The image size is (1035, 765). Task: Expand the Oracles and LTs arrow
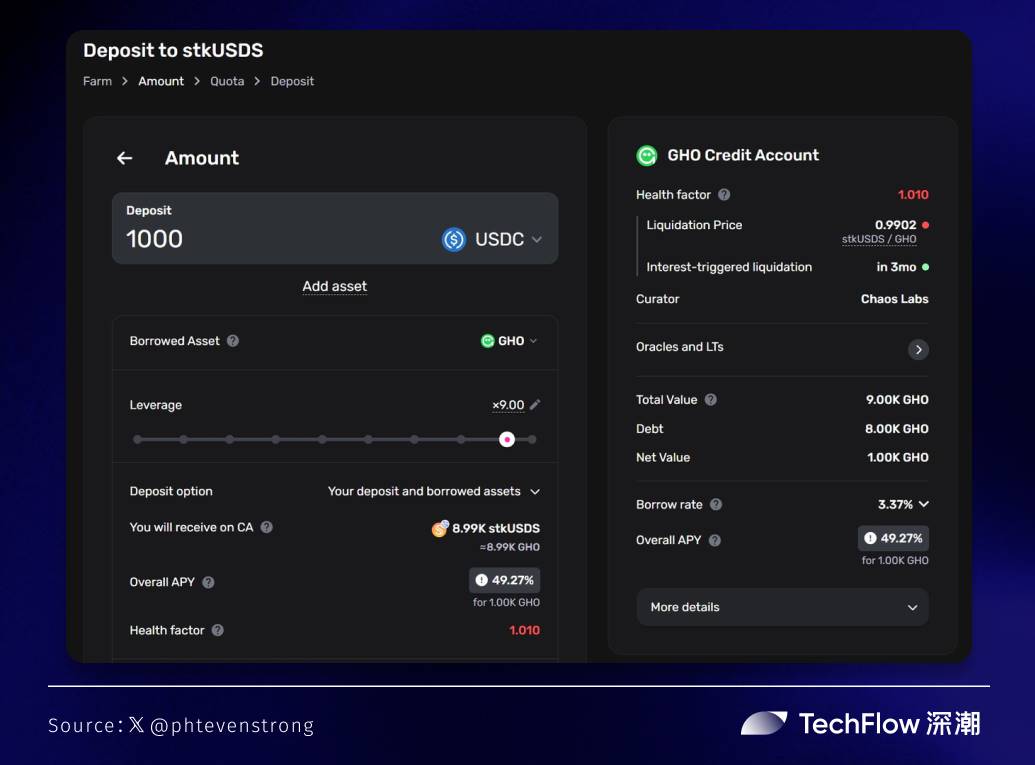[918, 349]
